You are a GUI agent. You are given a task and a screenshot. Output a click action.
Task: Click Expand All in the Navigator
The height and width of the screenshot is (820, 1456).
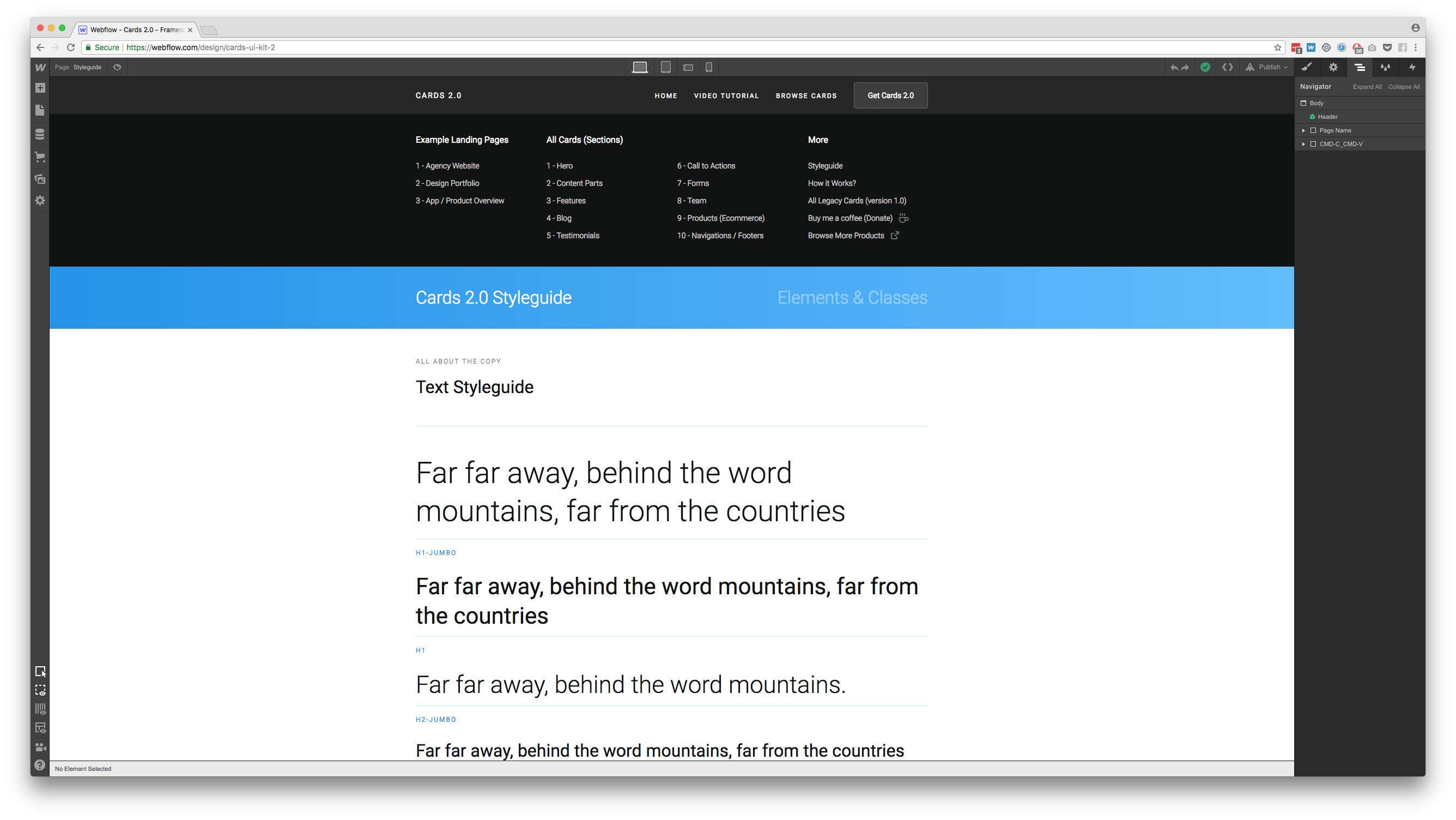point(1367,87)
